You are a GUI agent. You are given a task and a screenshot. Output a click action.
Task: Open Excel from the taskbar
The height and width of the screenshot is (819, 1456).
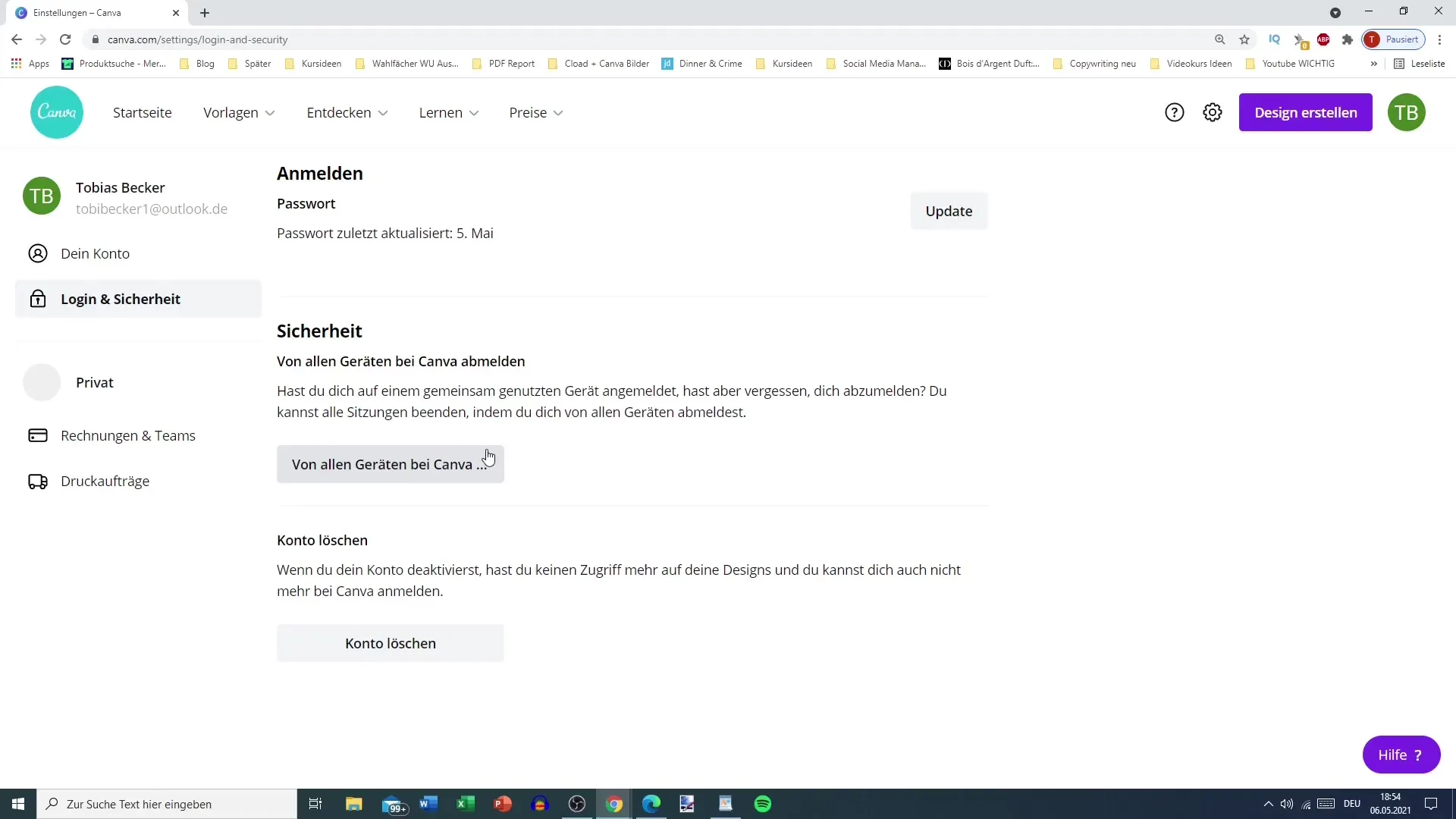click(x=466, y=804)
